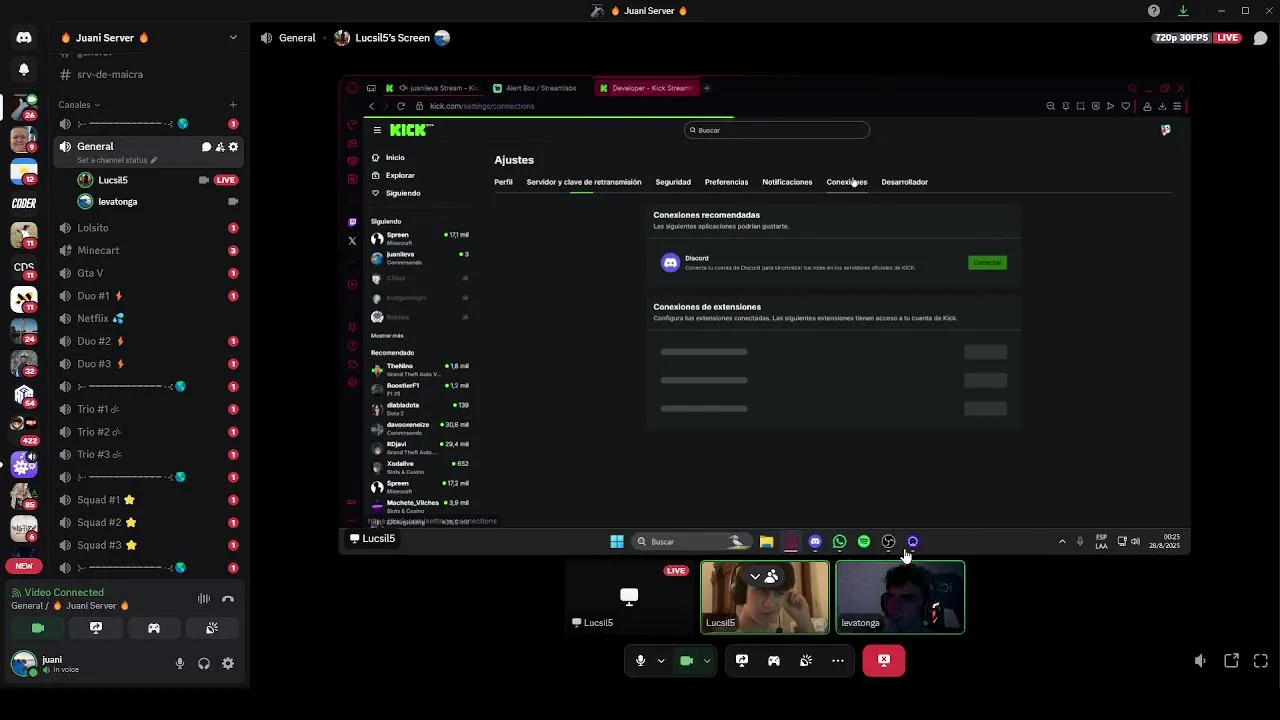1280x720 pixels.
Task: Start activity gamepad in call bar
Action: point(774,661)
